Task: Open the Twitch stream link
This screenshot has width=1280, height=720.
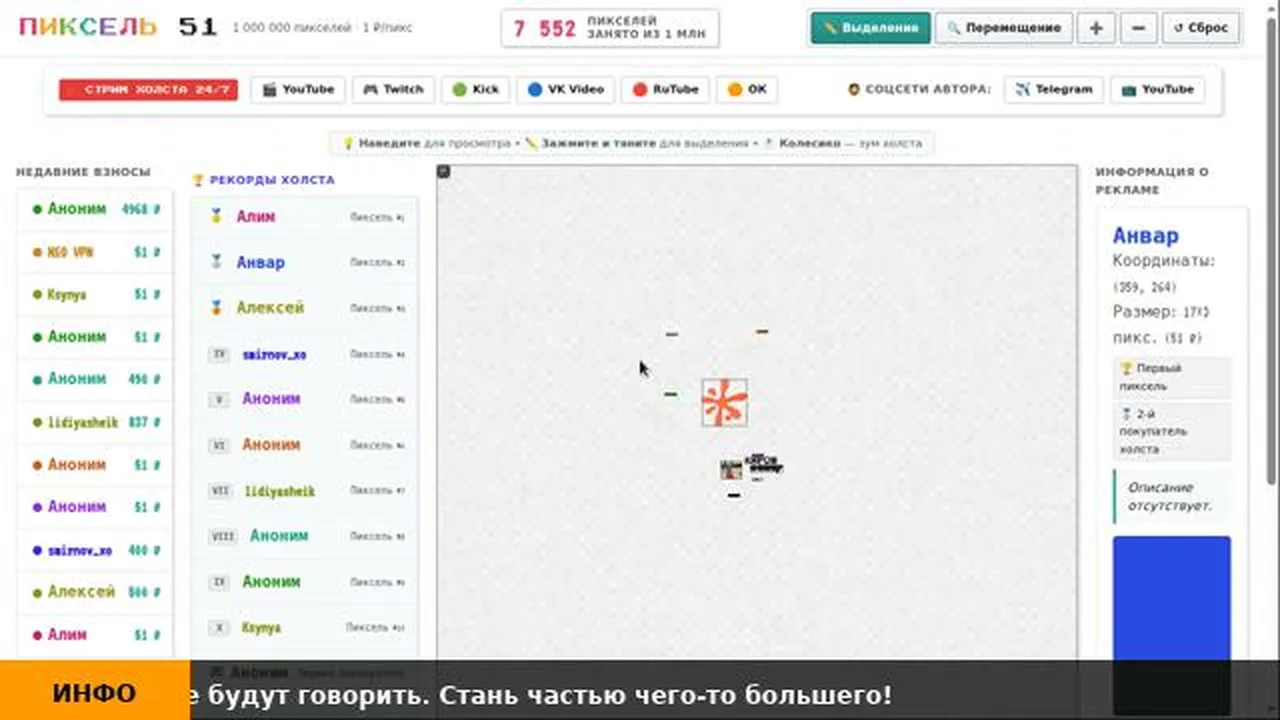Action: pyautogui.click(x=393, y=89)
